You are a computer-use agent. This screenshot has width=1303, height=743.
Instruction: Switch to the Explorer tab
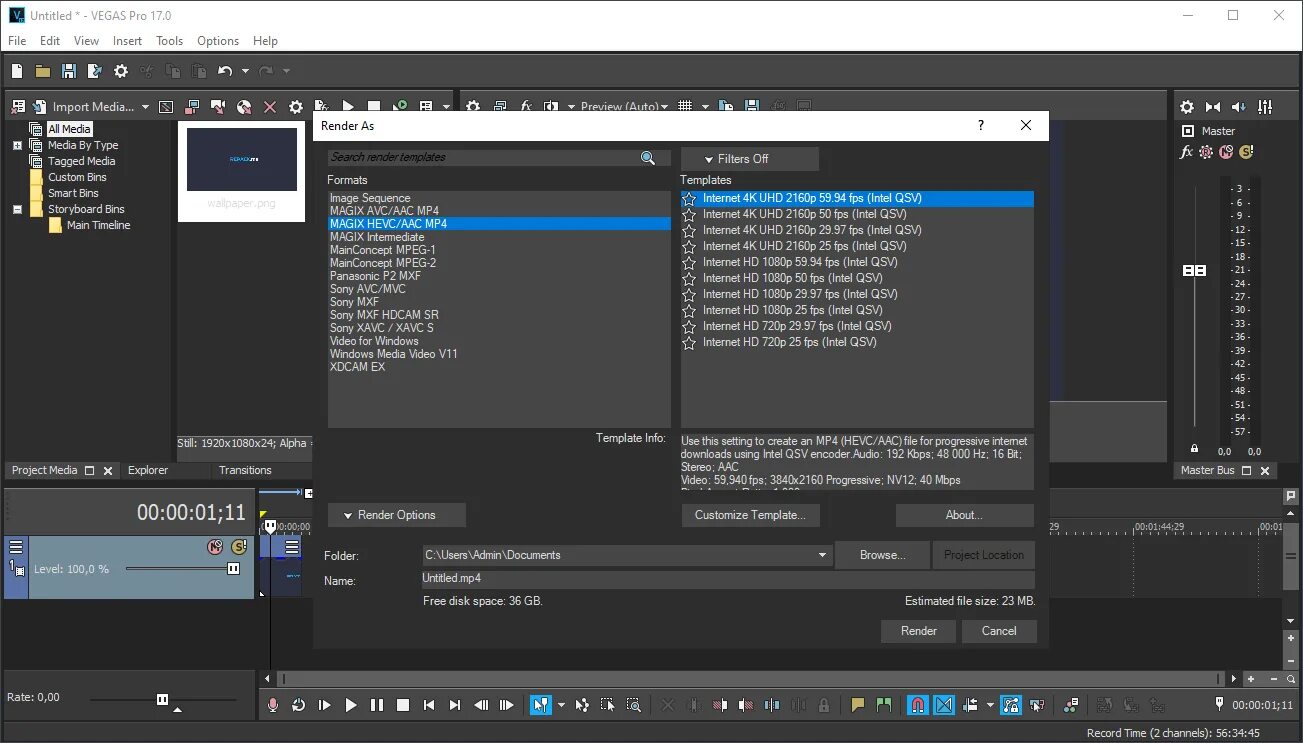(x=148, y=470)
